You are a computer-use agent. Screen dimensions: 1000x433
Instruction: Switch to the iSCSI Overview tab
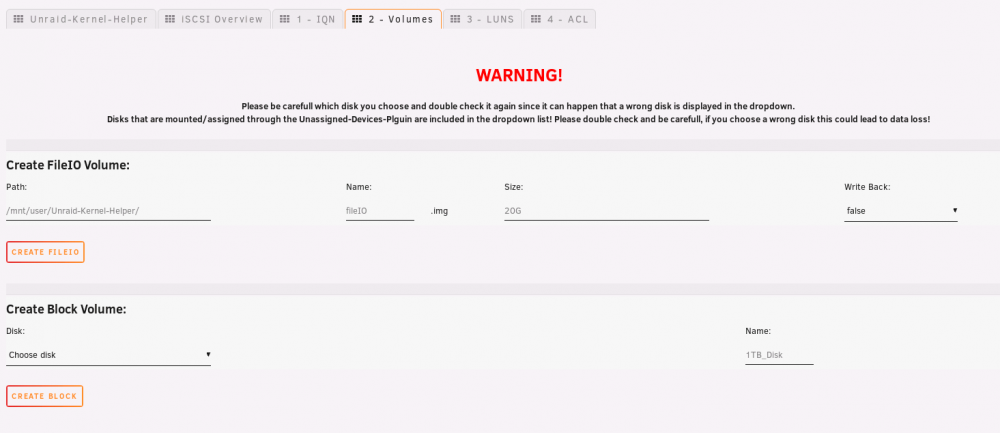214,19
